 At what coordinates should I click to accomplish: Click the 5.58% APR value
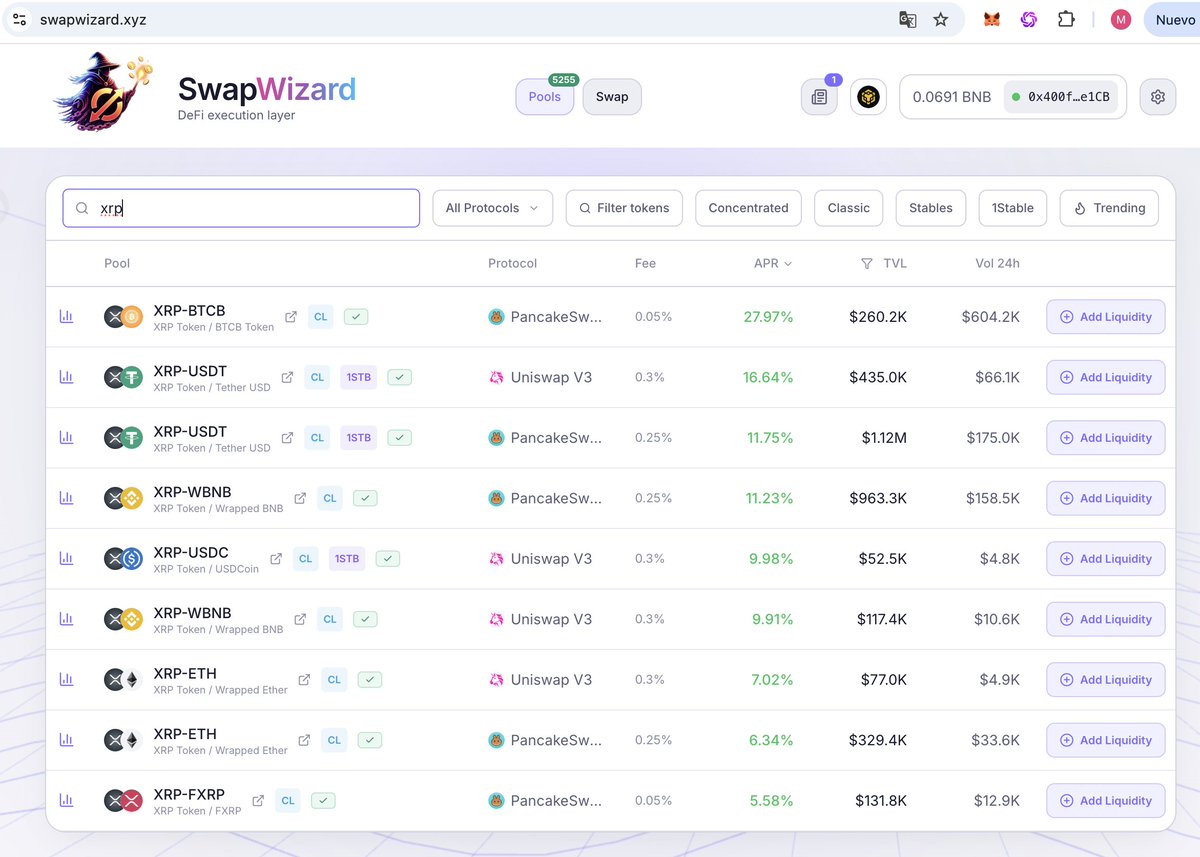(x=771, y=801)
